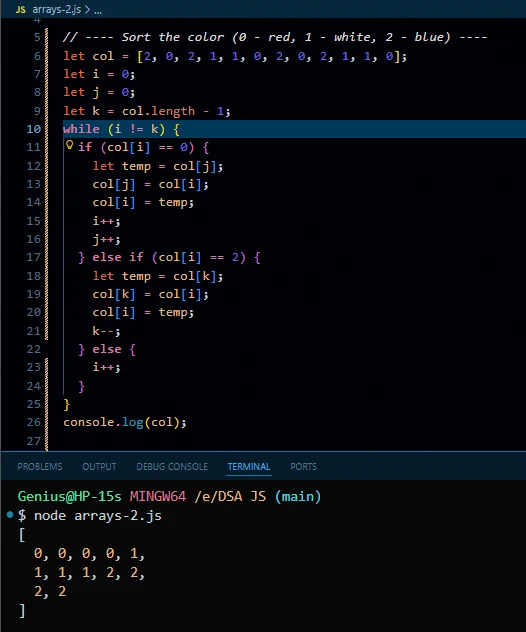Click 'j++;' statement on line 16

[106, 239]
